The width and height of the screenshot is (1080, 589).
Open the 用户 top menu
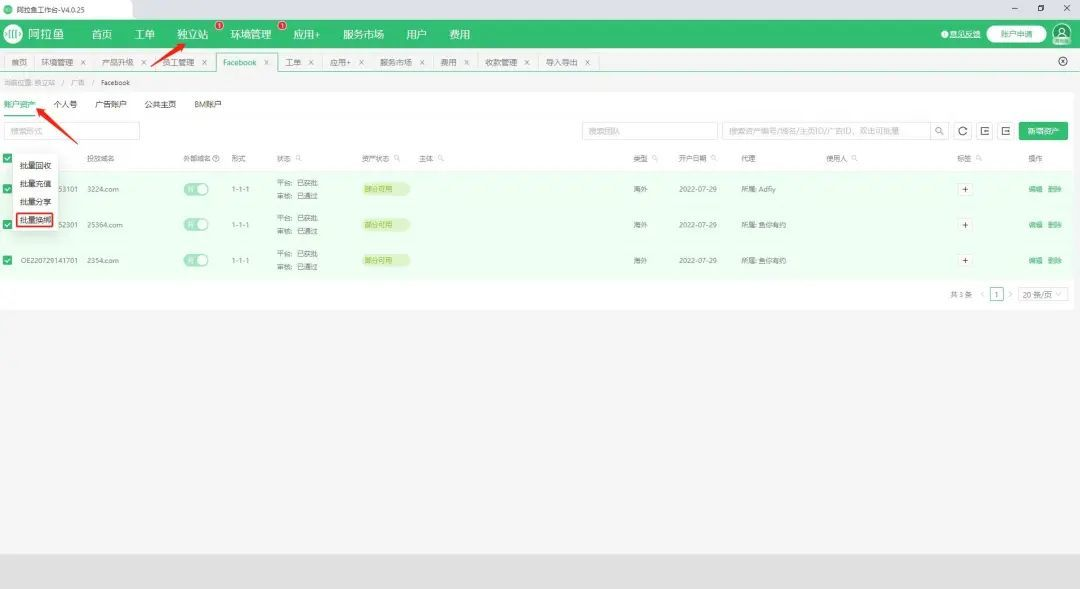coord(416,34)
